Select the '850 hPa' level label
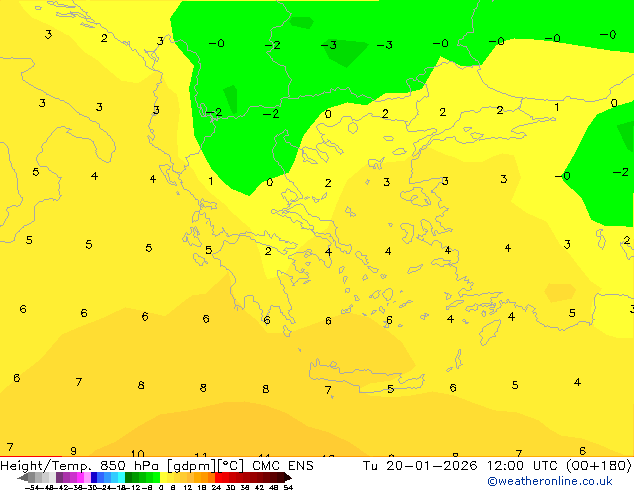634x490 pixels. pyautogui.click(x=129, y=466)
